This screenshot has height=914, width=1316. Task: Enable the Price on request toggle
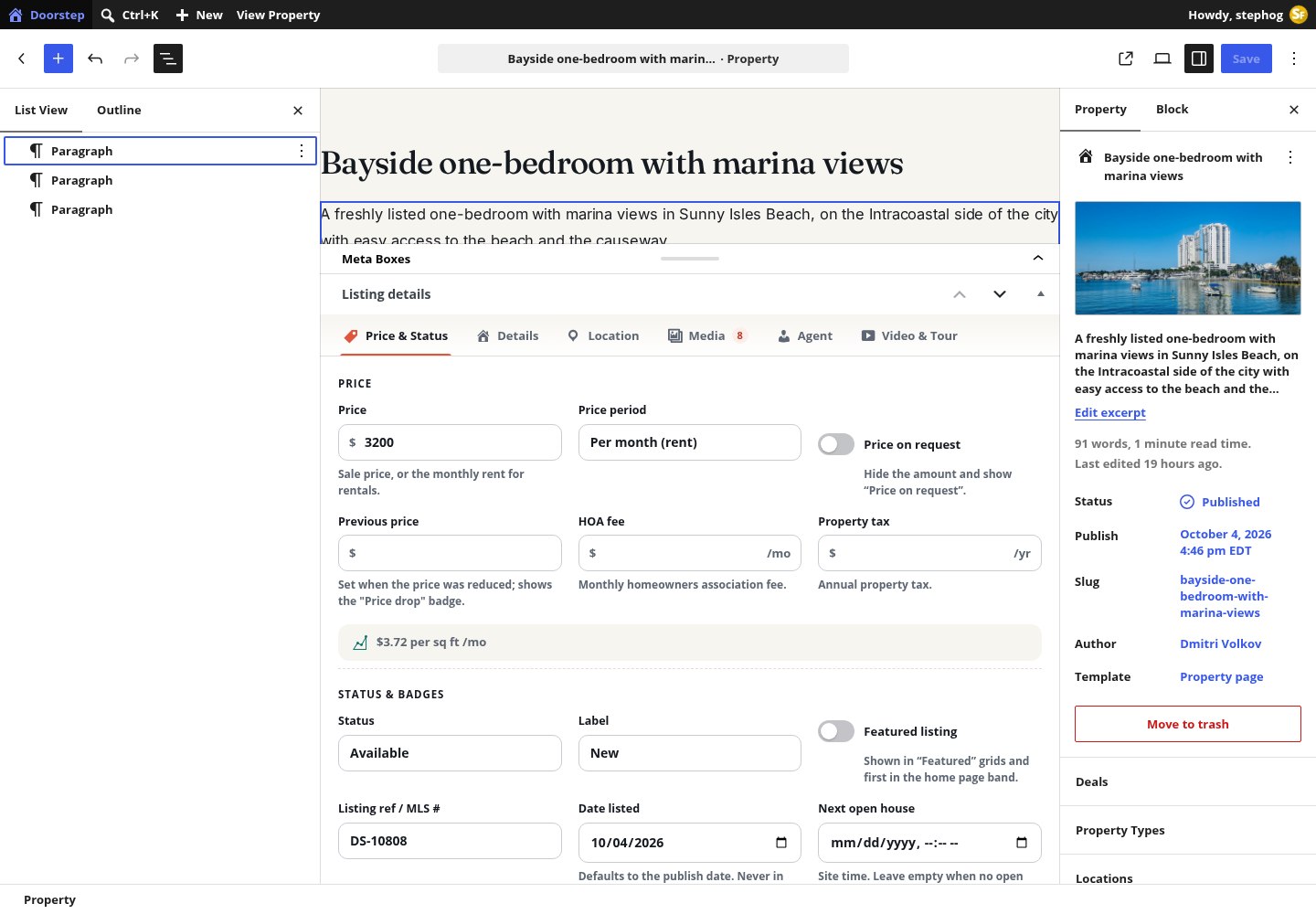[836, 444]
